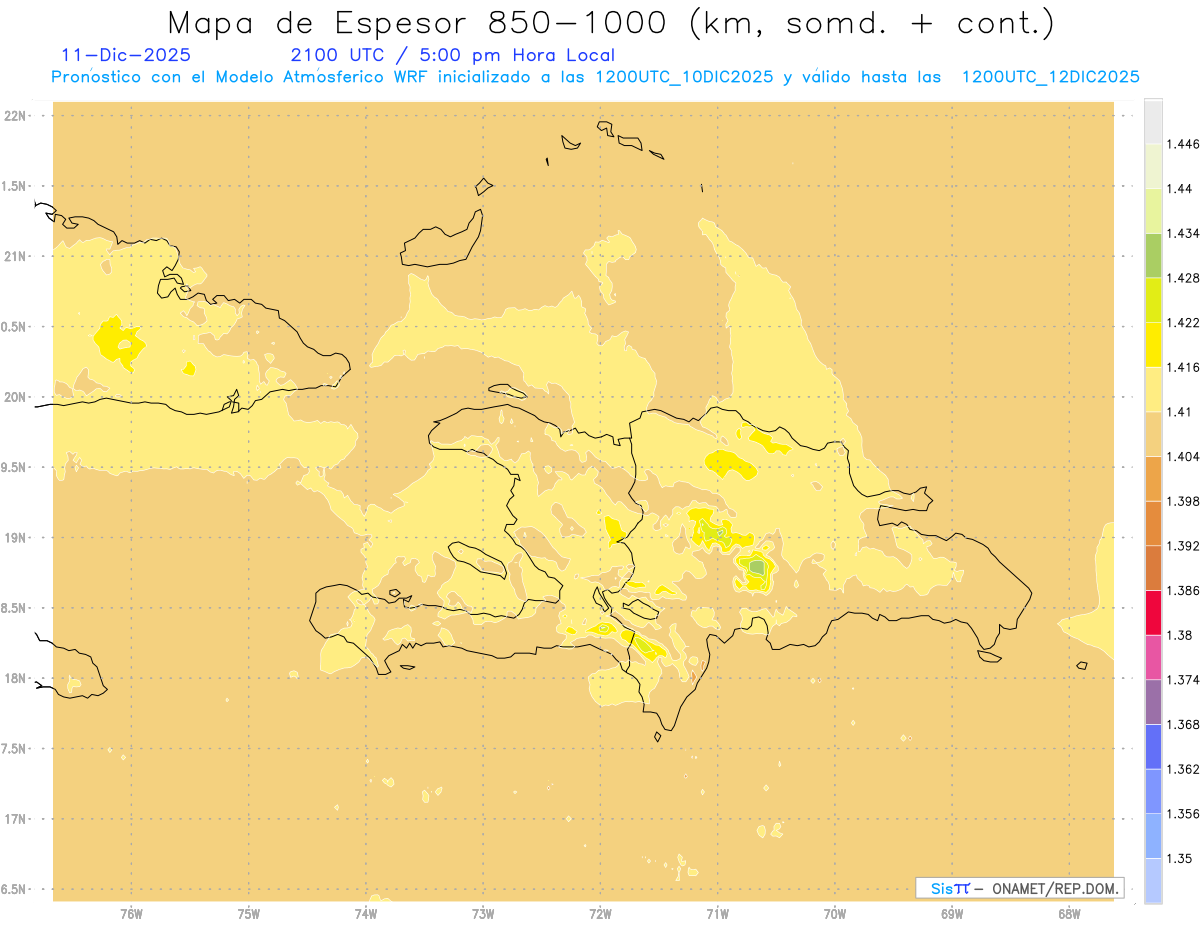Click the latitude axis label "21N"
This screenshot has width=1200, height=927.
[15, 256]
